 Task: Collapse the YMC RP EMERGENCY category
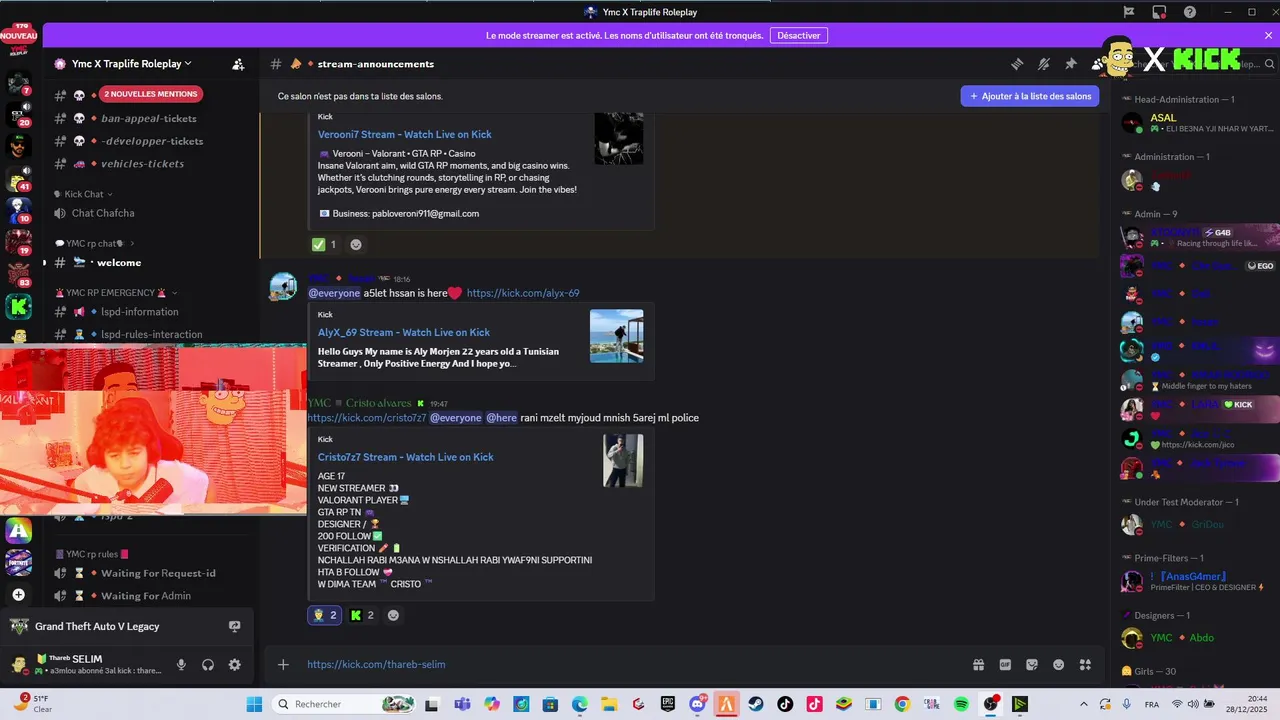coord(115,293)
